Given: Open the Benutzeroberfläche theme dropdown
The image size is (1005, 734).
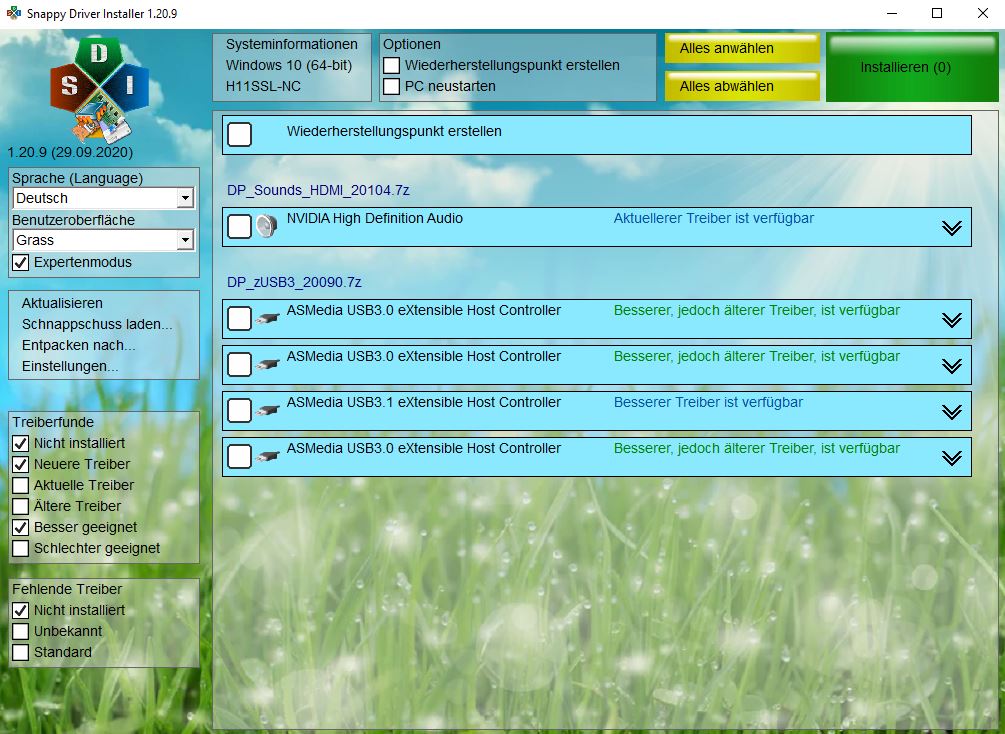Looking at the screenshot, I should point(103,240).
